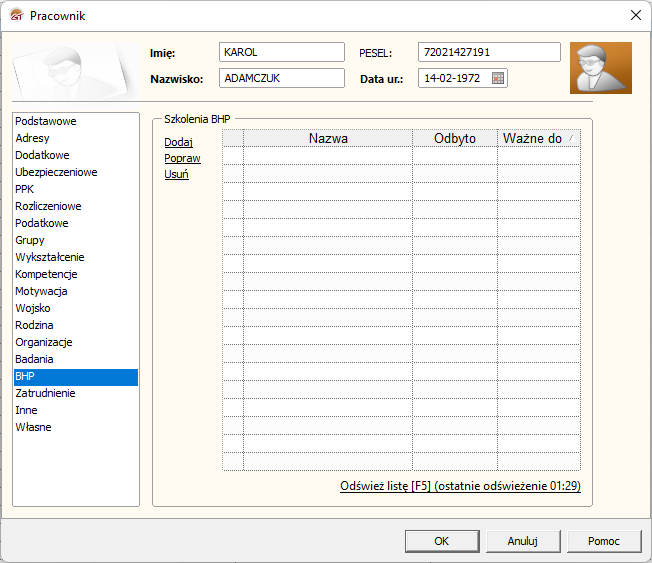Focus the Nazwisko text field
This screenshot has height=563, width=652.
point(281,78)
